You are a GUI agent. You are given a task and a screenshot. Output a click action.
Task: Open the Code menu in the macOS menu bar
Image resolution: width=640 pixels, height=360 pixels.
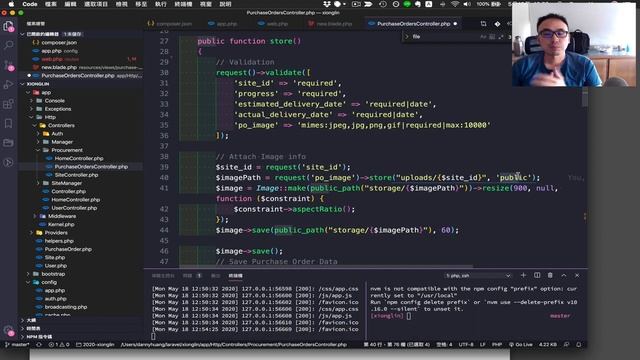point(29,4)
